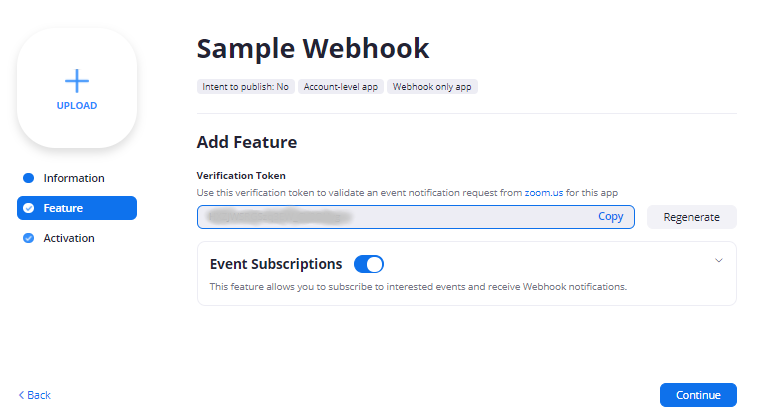Click the UPLOAD label text
Screen dimensions: 757x416
click(77, 106)
